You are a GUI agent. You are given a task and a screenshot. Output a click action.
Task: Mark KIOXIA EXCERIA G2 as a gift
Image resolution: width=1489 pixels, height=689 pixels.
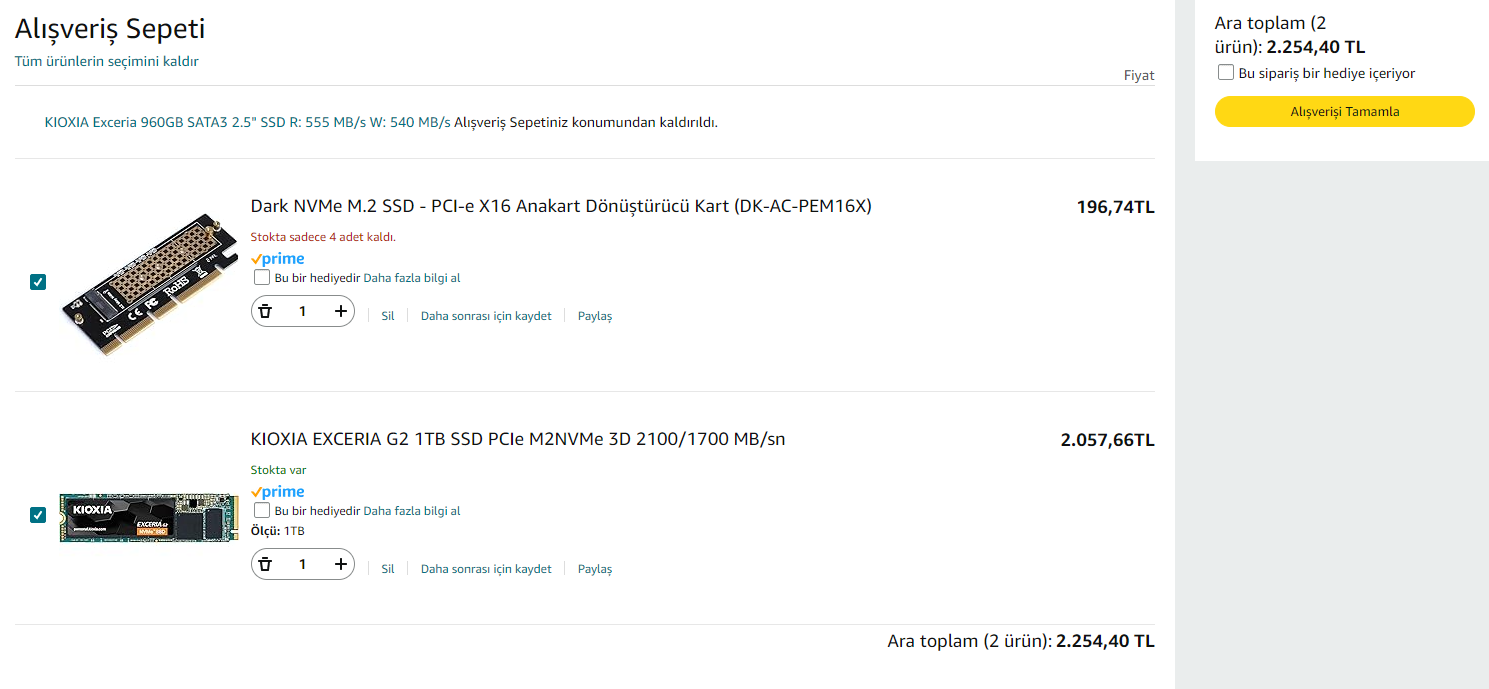point(262,510)
